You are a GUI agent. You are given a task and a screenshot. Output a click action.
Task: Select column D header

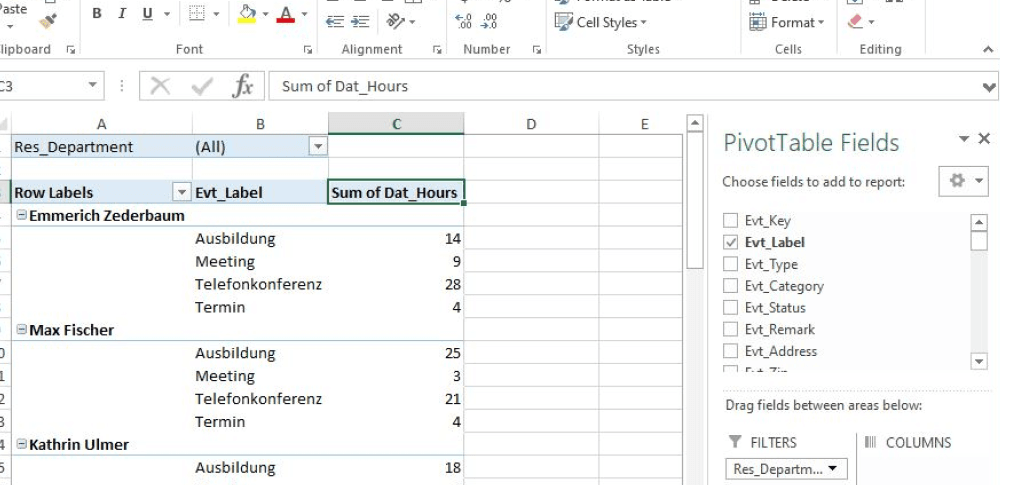pos(531,124)
